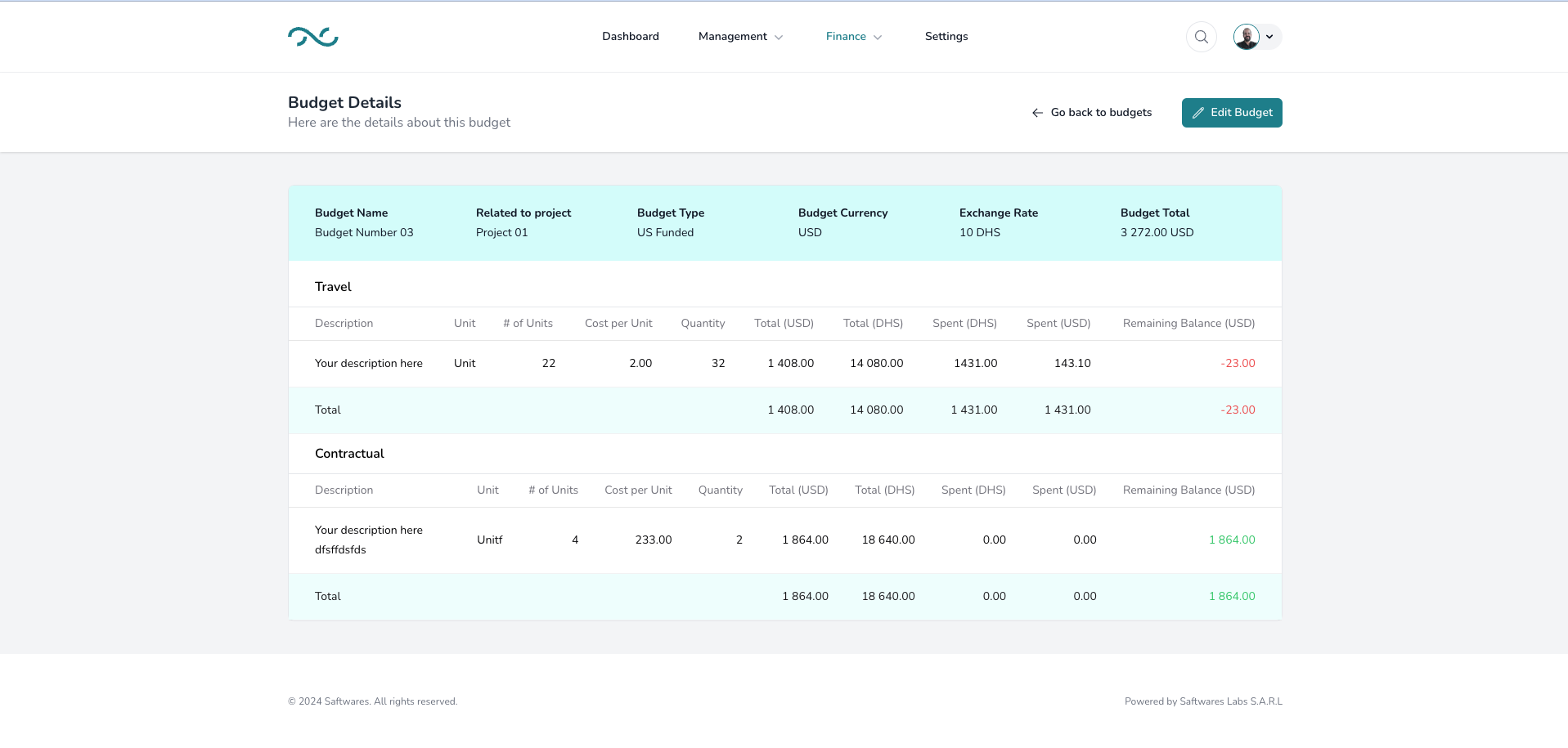Screen dimensions: 1568x748
Task: Click the Powered by Saftwares Labs footer text
Action: (1202, 701)
